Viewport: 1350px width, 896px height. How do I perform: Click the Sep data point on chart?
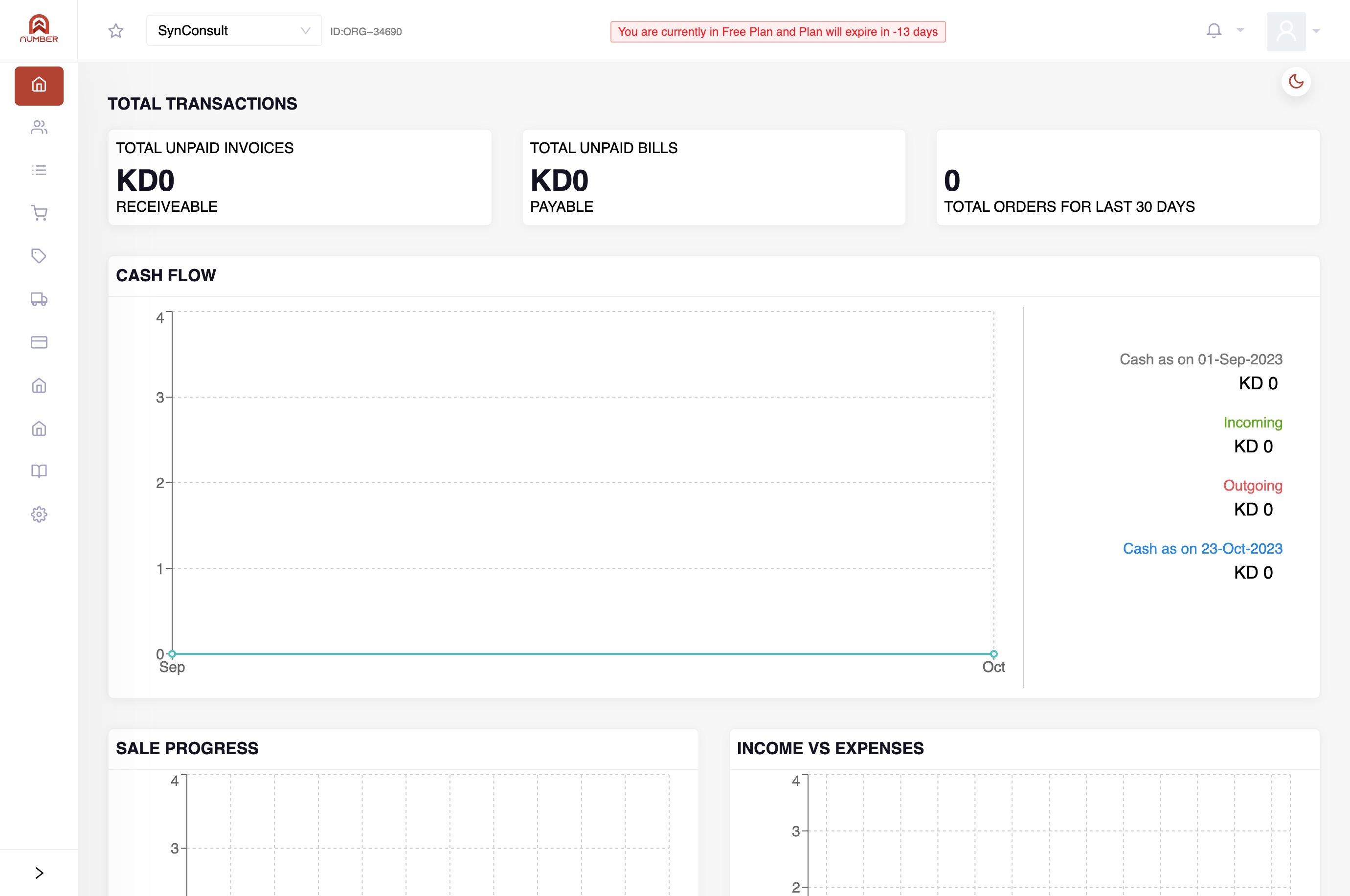click(172, 654)
